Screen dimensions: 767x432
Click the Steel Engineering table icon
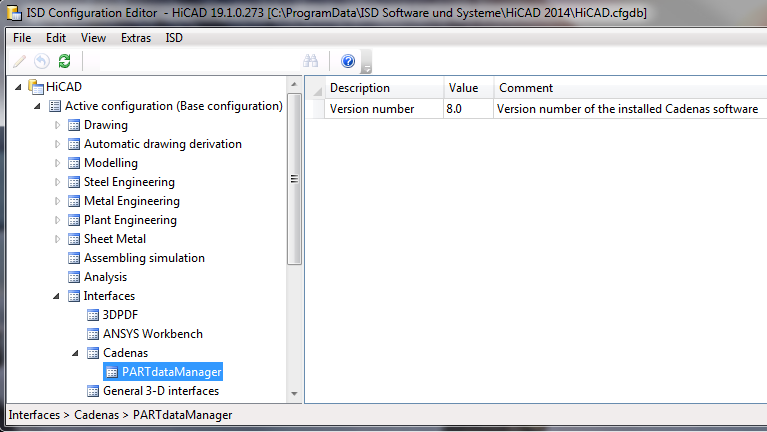coord(74,182)
